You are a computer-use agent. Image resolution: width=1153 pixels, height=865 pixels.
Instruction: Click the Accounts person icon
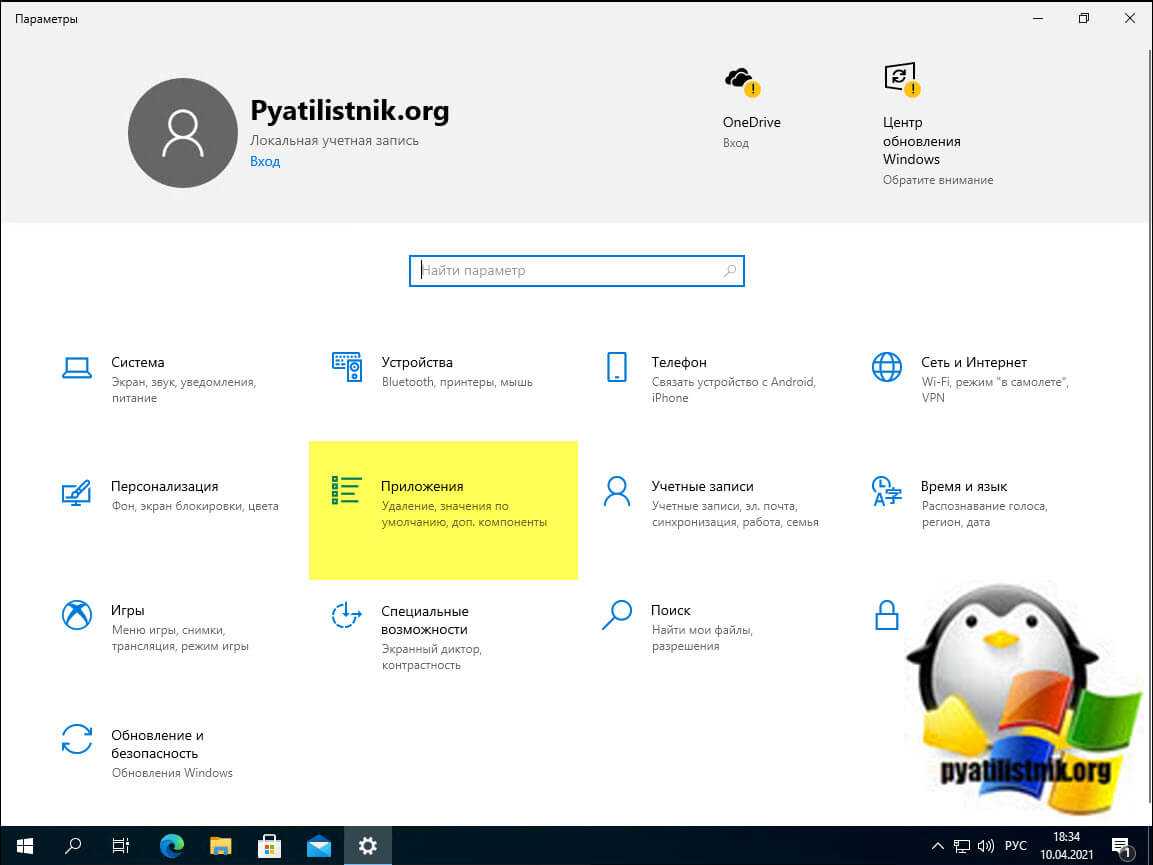[617, 491]
